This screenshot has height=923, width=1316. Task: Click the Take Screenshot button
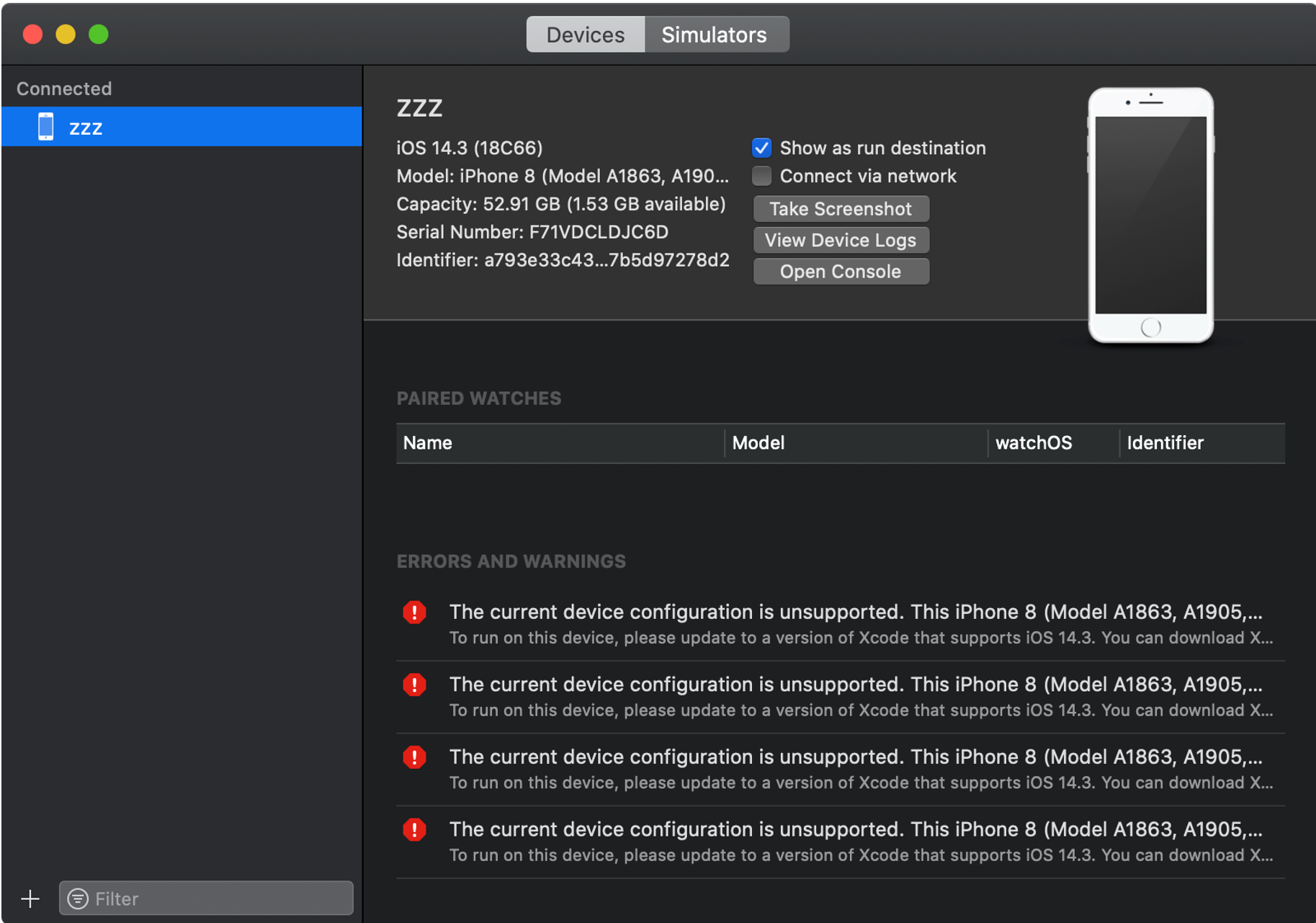(841, 209)
